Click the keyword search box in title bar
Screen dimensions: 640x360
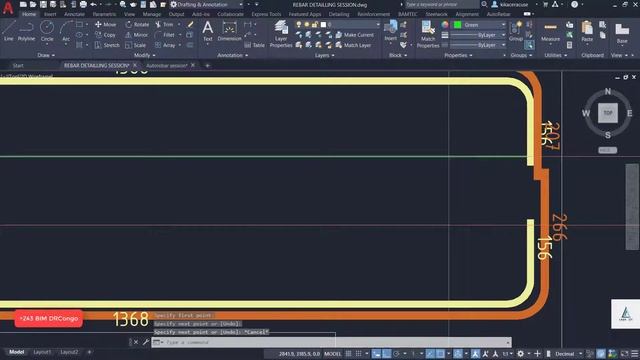tap(442, 4)
